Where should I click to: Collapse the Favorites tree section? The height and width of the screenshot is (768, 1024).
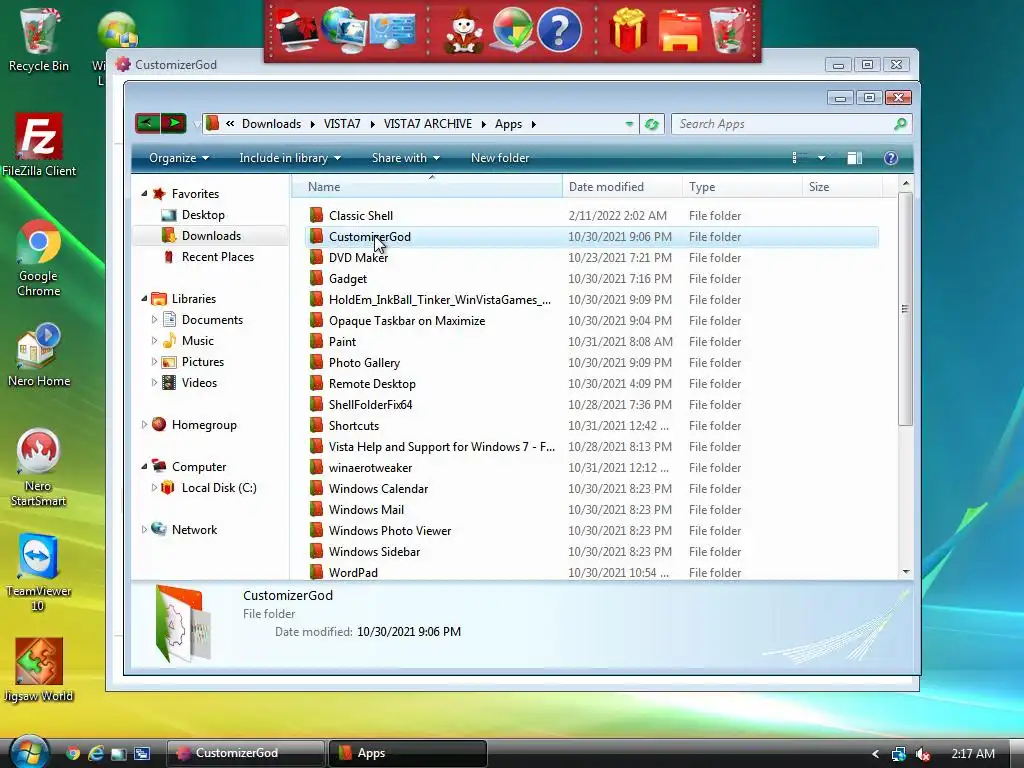point(144,193)
